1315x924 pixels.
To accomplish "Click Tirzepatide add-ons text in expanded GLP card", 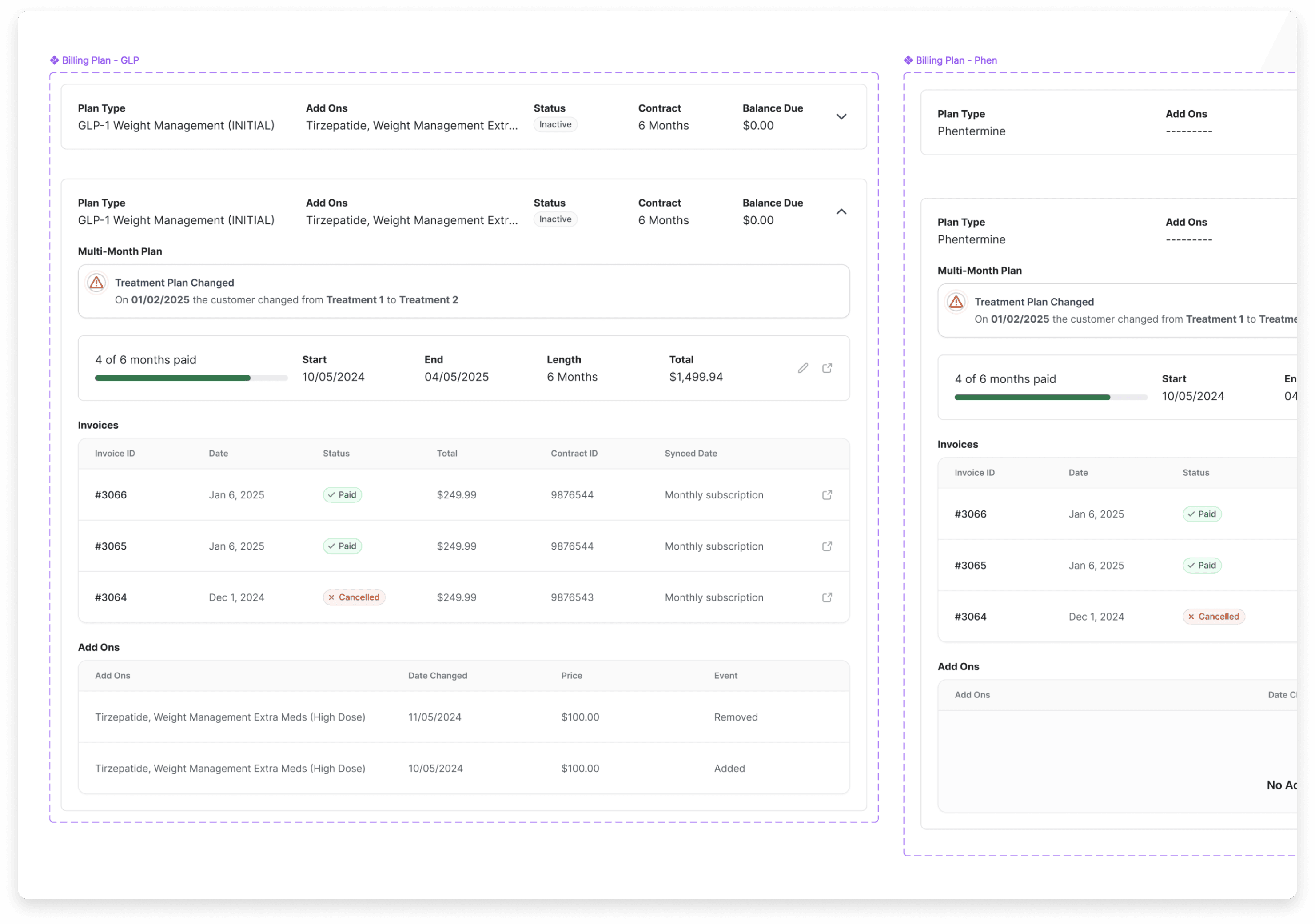I will pyautogui.click(x=412, y=220).
